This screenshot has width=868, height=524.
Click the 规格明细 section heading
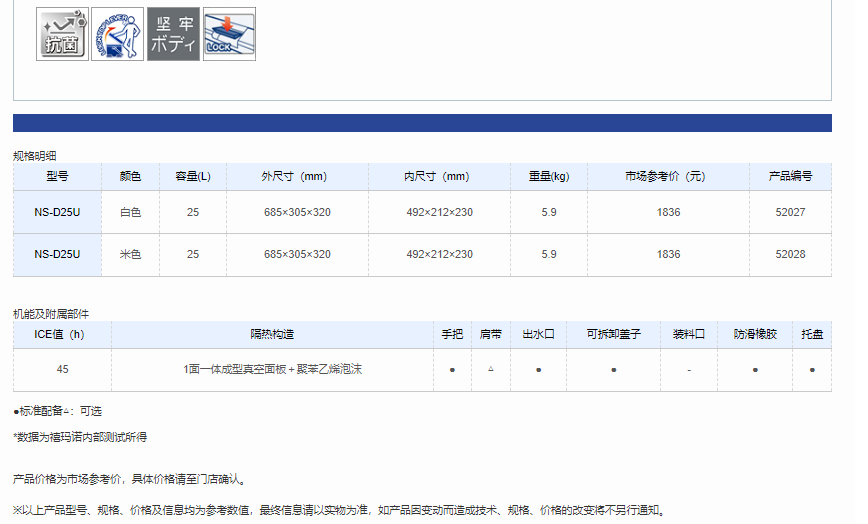pos(35,156)
